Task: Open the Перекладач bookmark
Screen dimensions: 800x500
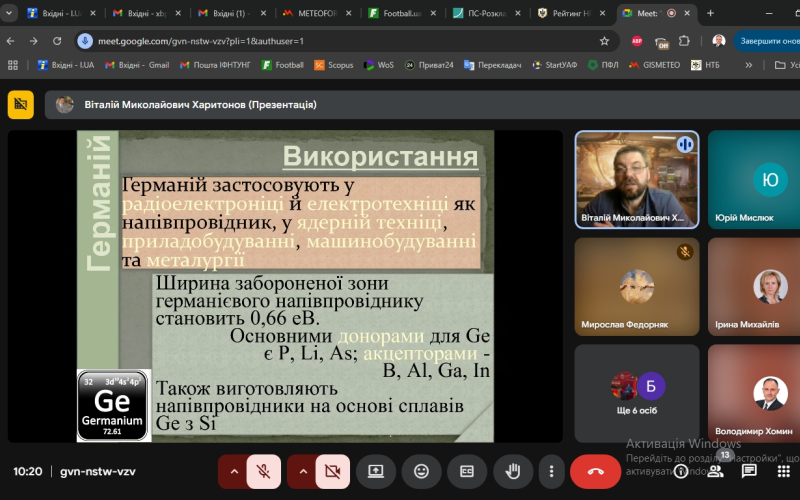Action: coord(492,65)
